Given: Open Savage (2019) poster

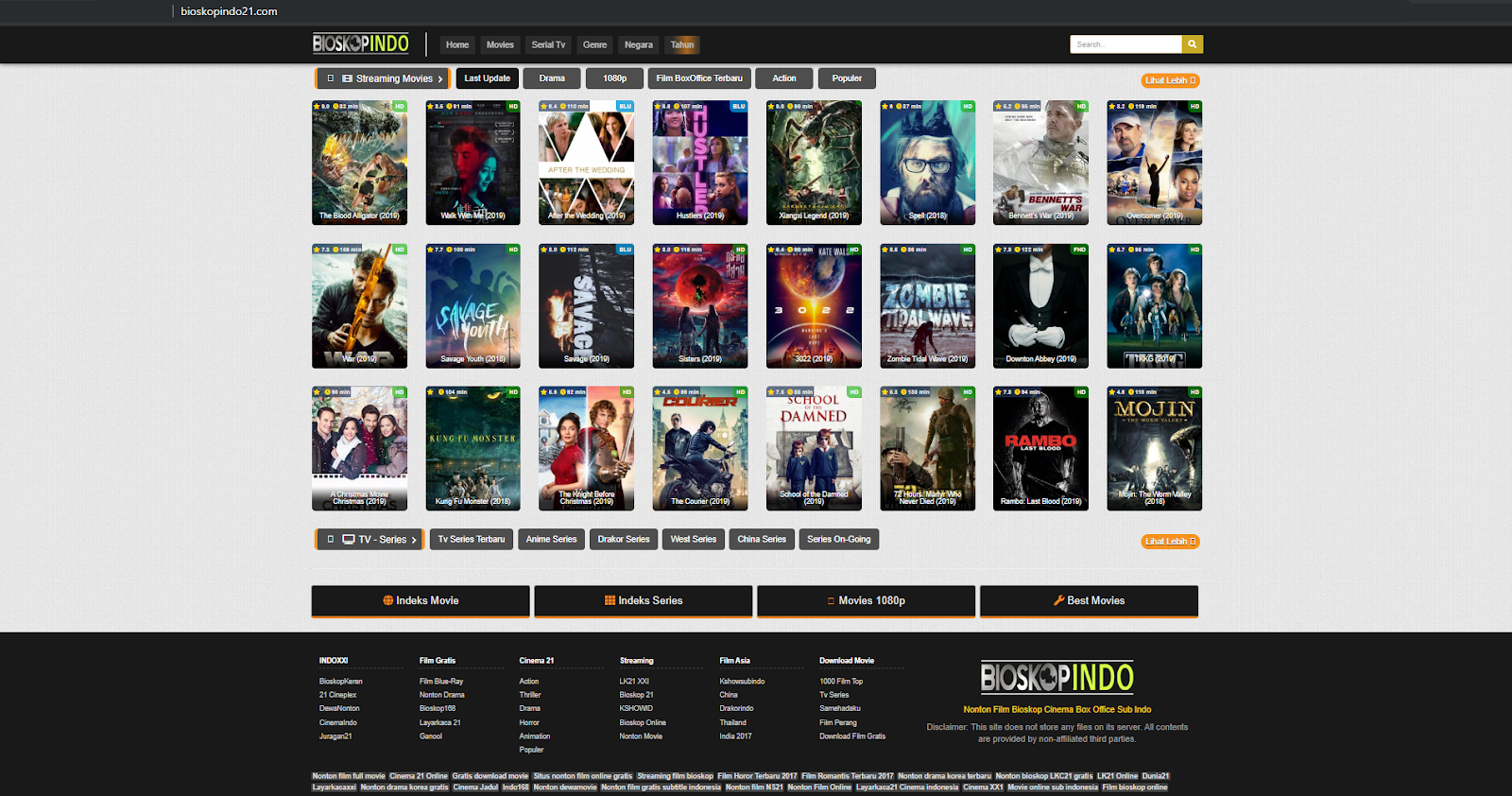Looking at the screenshot, I should [x=587, y=306].
